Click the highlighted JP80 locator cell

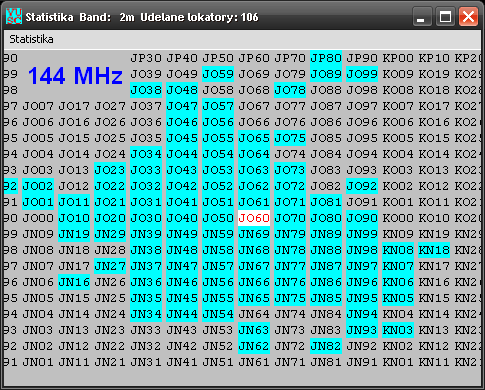click(x=326, y=58)
